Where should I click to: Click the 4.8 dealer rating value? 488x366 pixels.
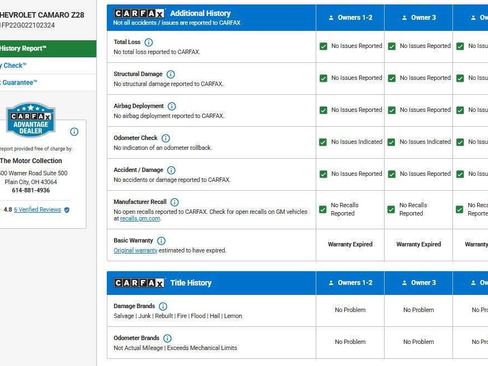coord(8,210)
